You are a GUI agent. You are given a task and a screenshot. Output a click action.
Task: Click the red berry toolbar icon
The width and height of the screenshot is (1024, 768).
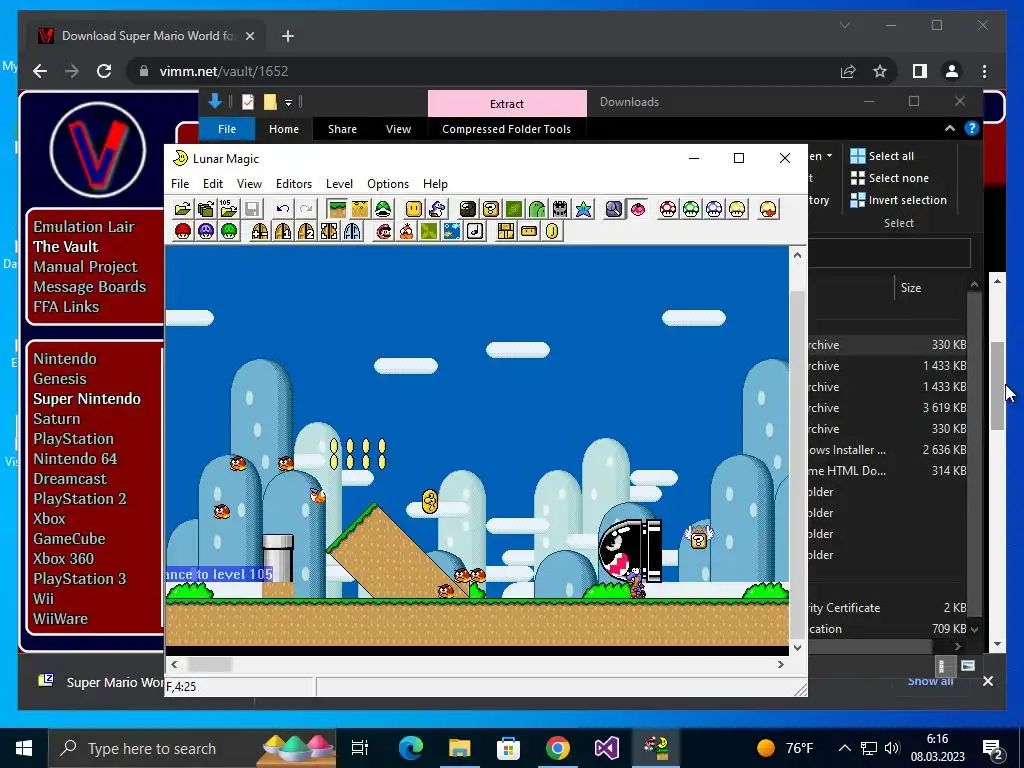[637, 209]
